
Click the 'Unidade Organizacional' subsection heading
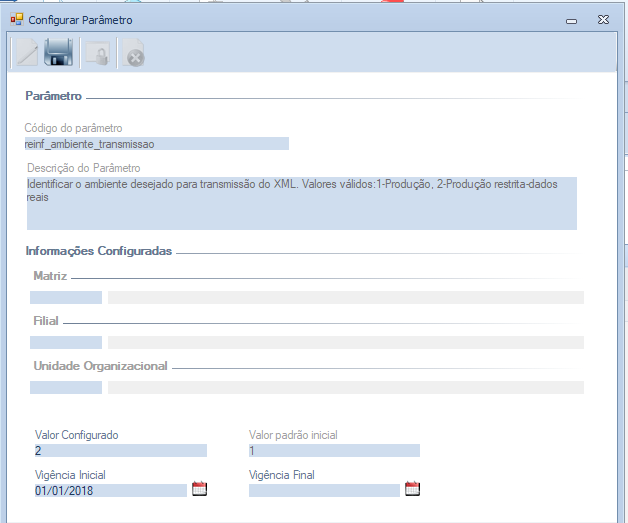[100, 366]
